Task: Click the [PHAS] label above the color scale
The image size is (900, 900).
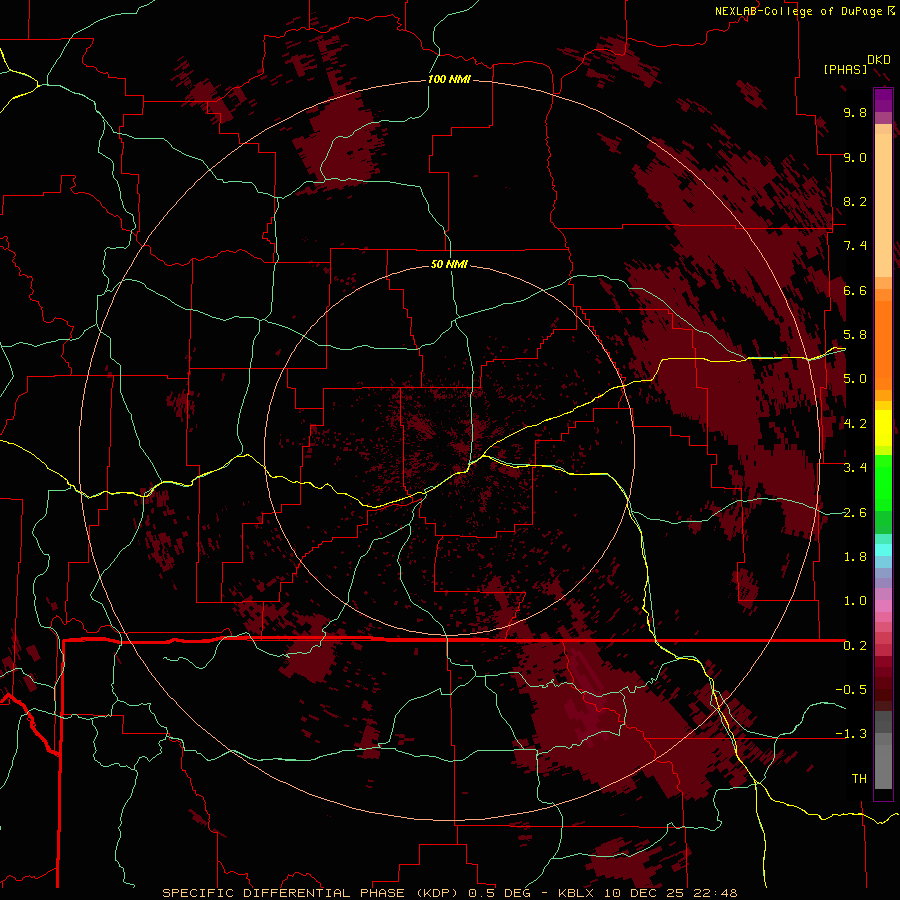Action: (x=845, y=70)
